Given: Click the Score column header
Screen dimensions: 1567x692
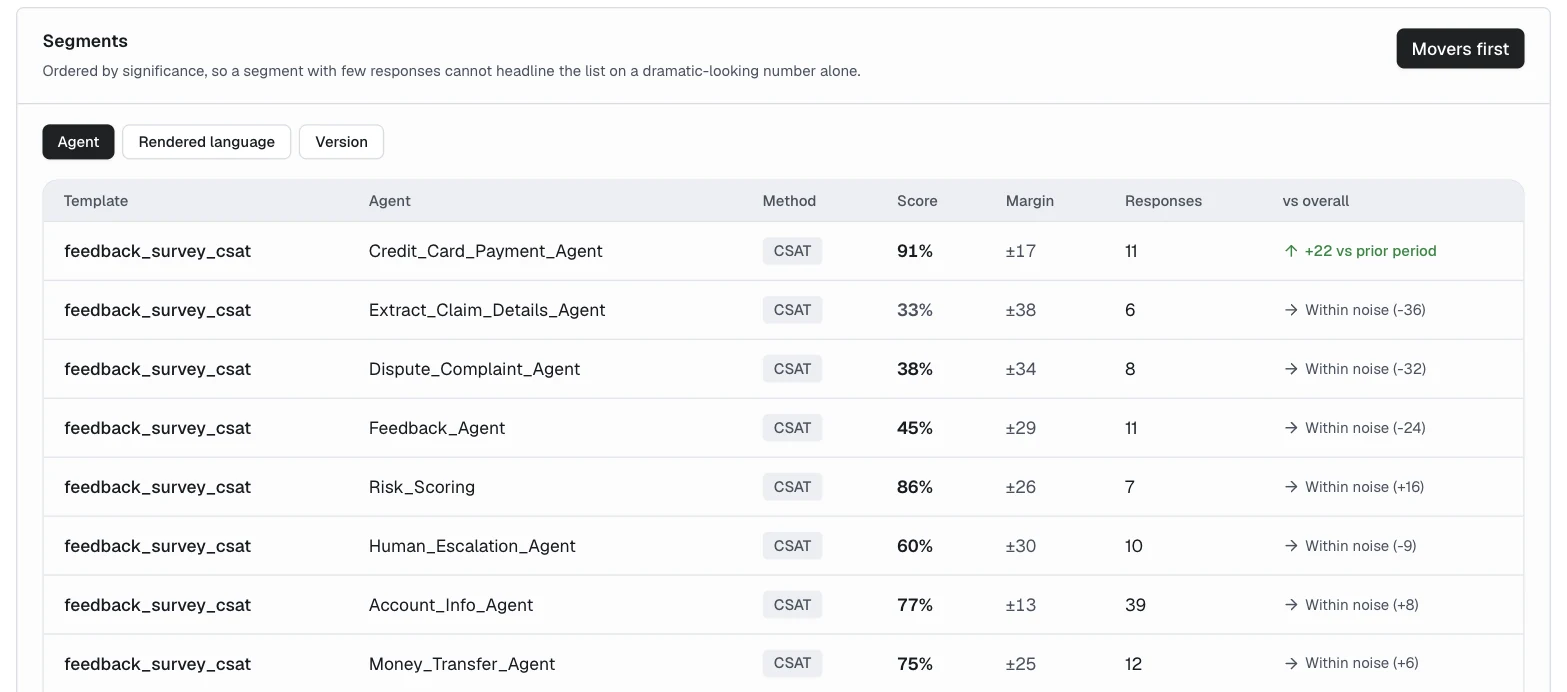Looking at the screenshot, I should click(x=917, y=201).
